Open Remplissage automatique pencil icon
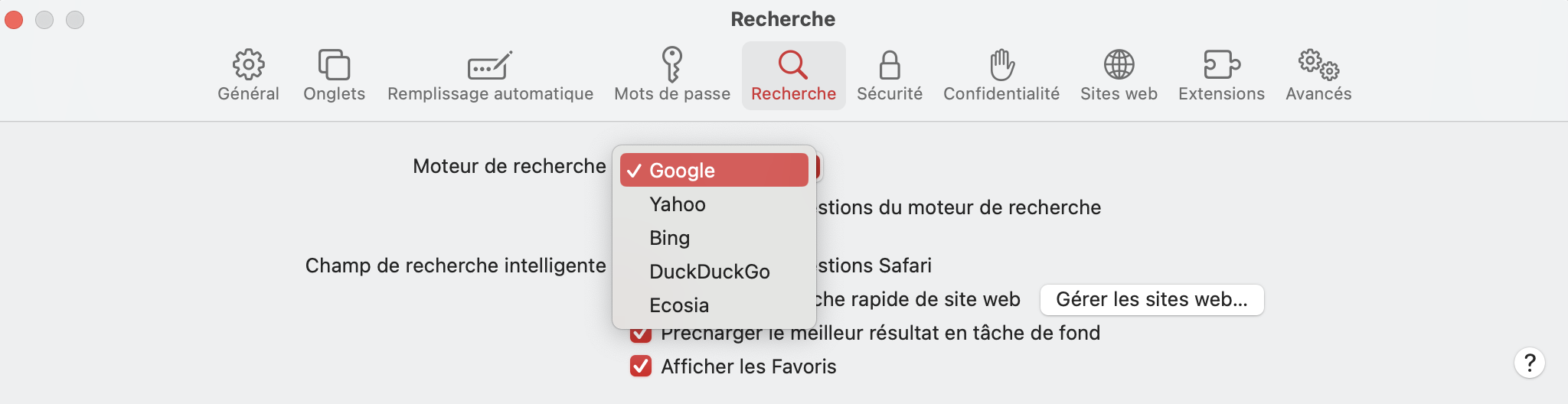Image resolution: width=1568 pixels, height=404 pixels. point(490,65)
